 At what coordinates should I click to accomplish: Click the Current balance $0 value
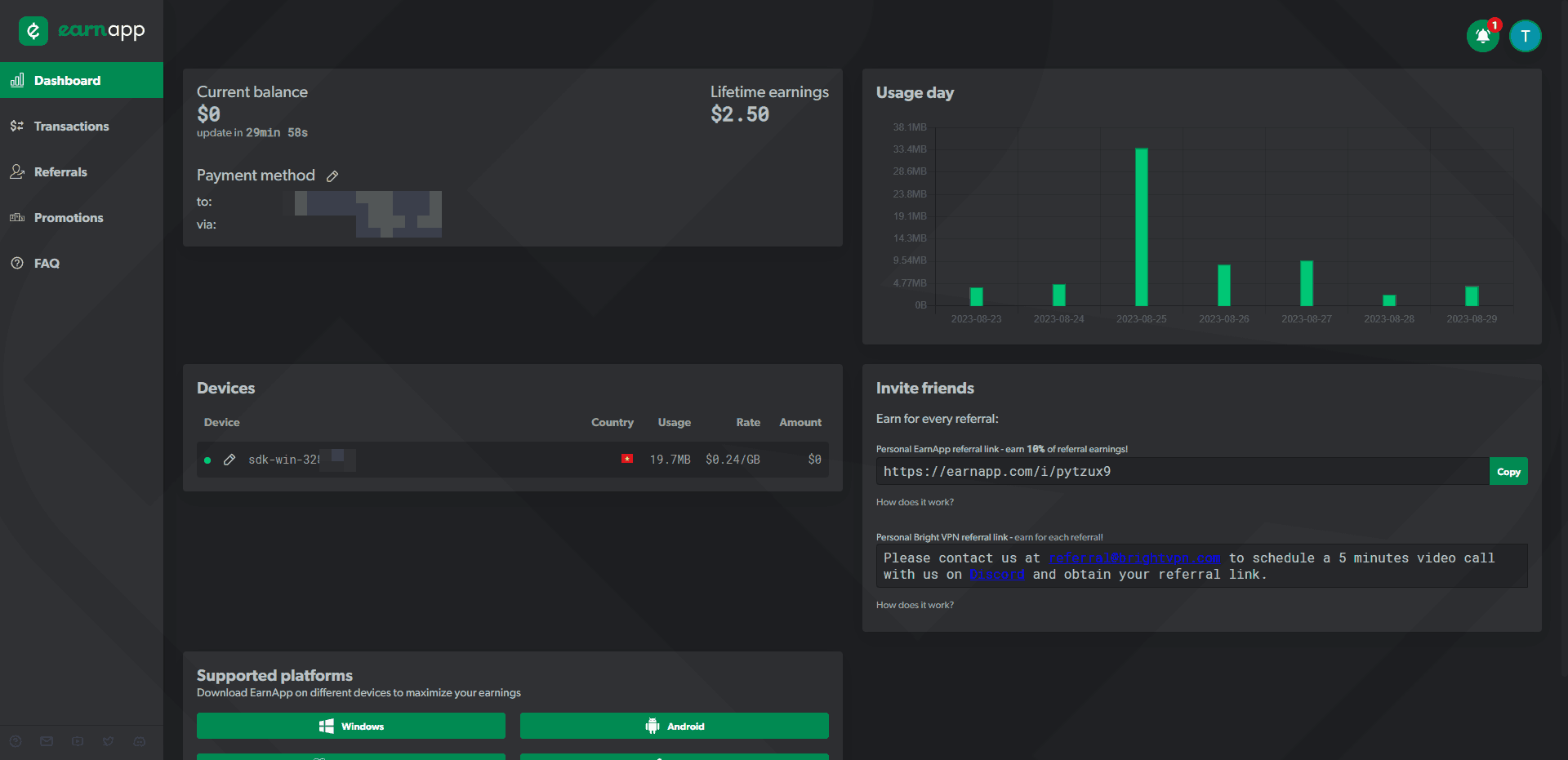208,114
